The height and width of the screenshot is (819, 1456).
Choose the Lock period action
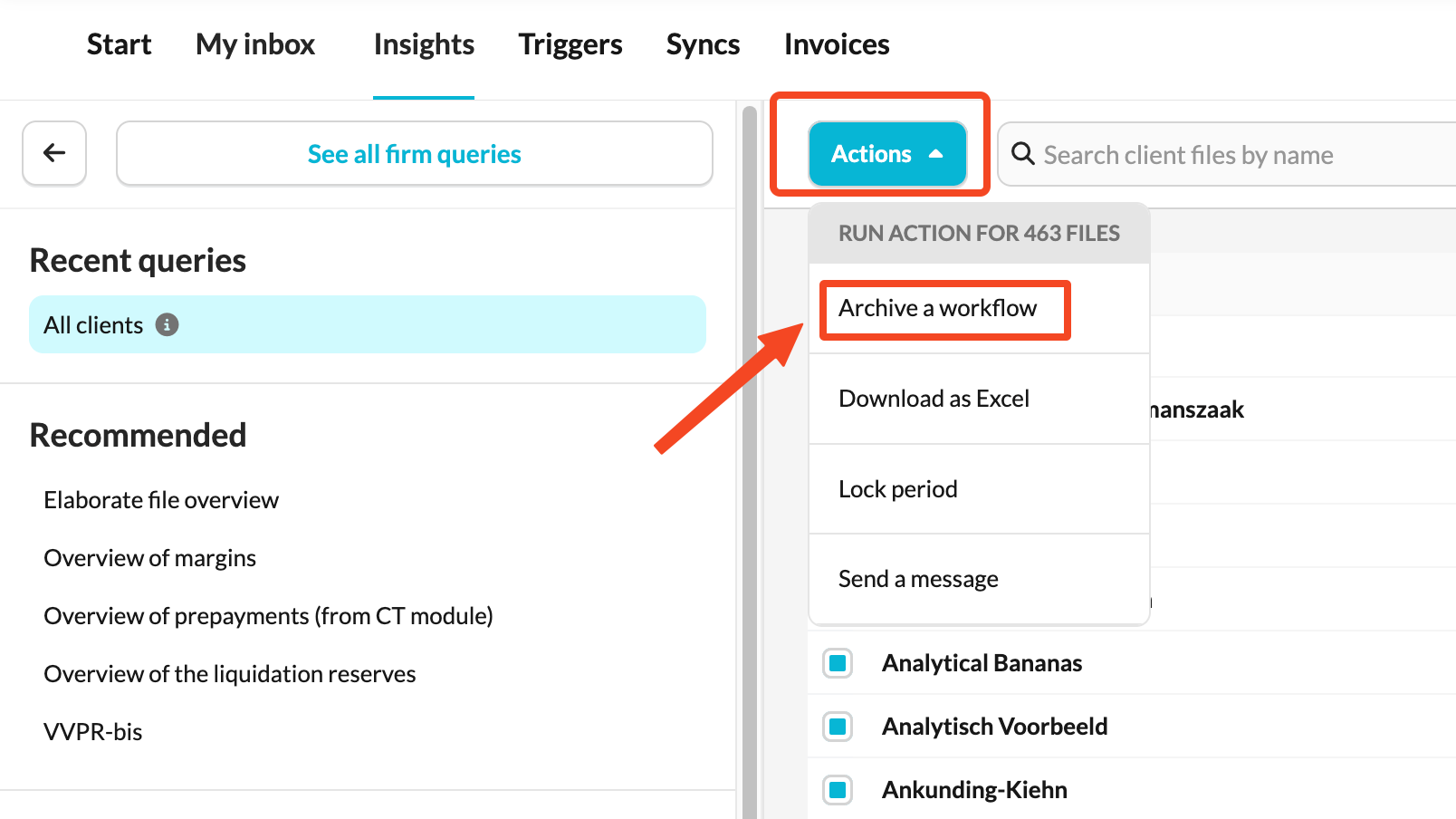click(x=897, y=489)
